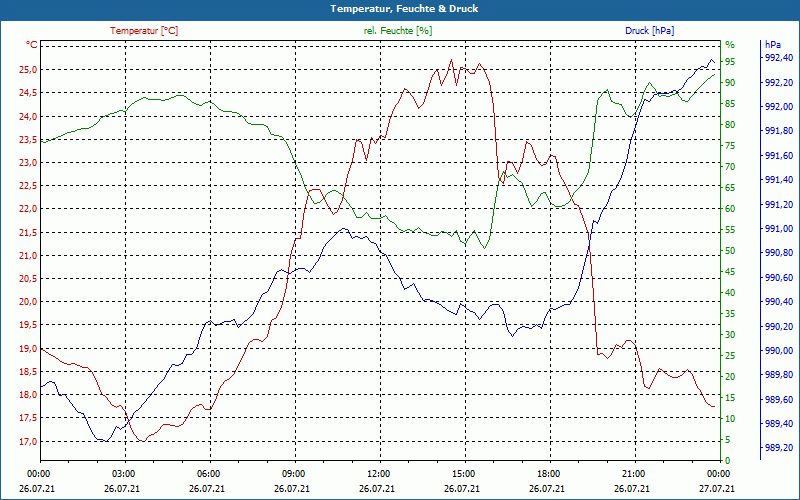Click the 21,0 temperature axis label

(28, 256)
